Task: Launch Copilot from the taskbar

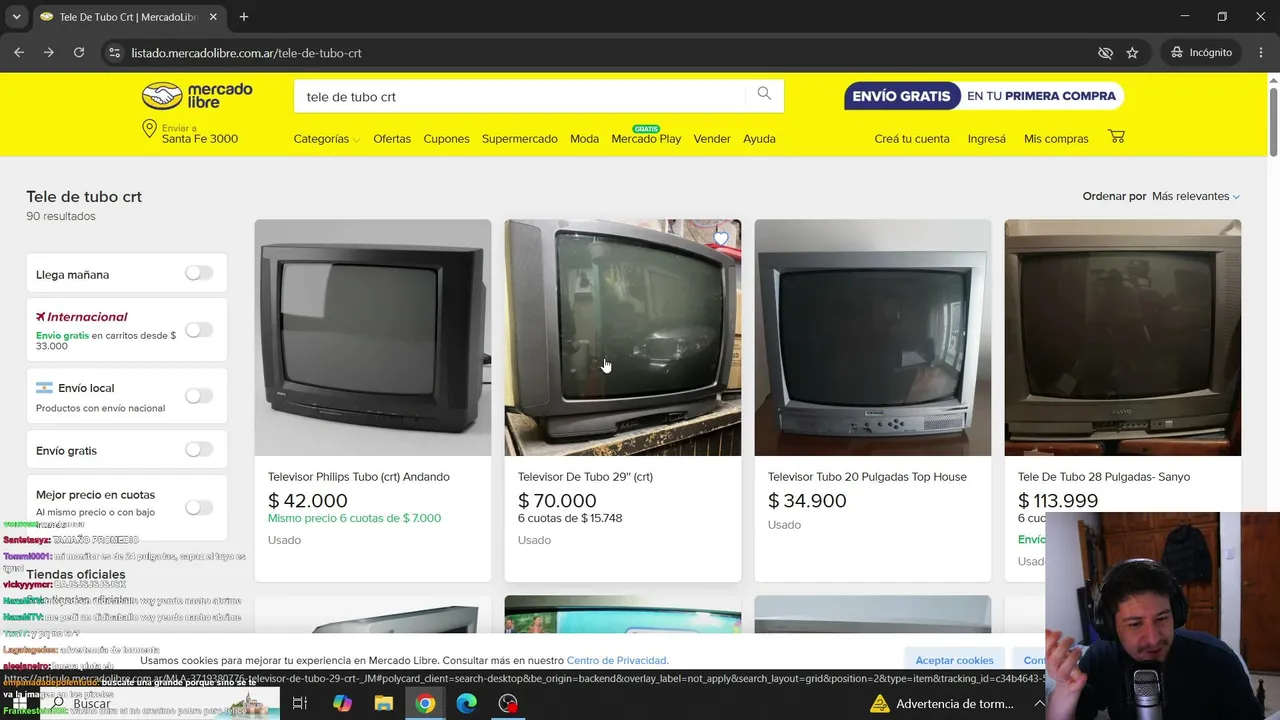Action: click(342, 704)
